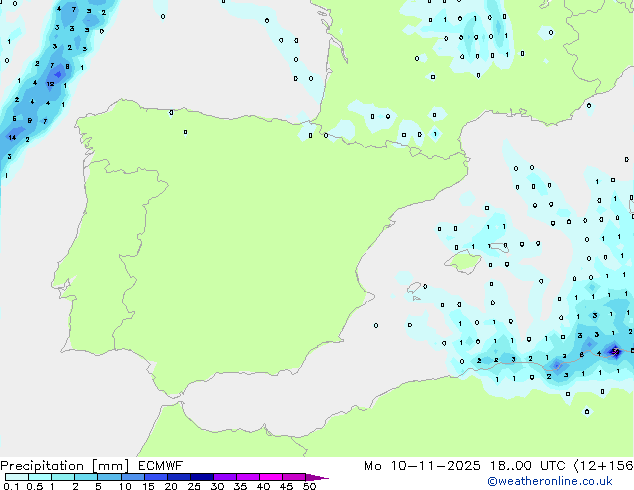Select the 25 mm legend color swatch

pos(201,477)
